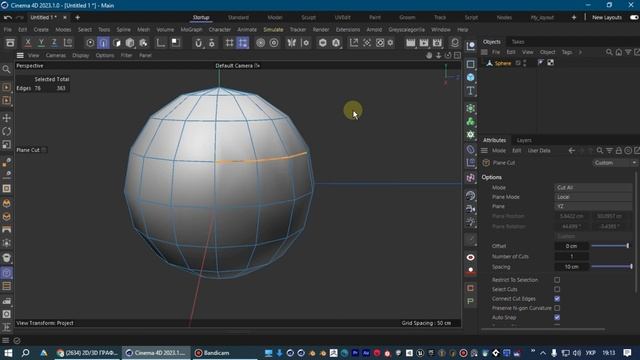Toggle the New Layouts switch
Viewport: 640px width, 360px height.
(x=634, y=18)
